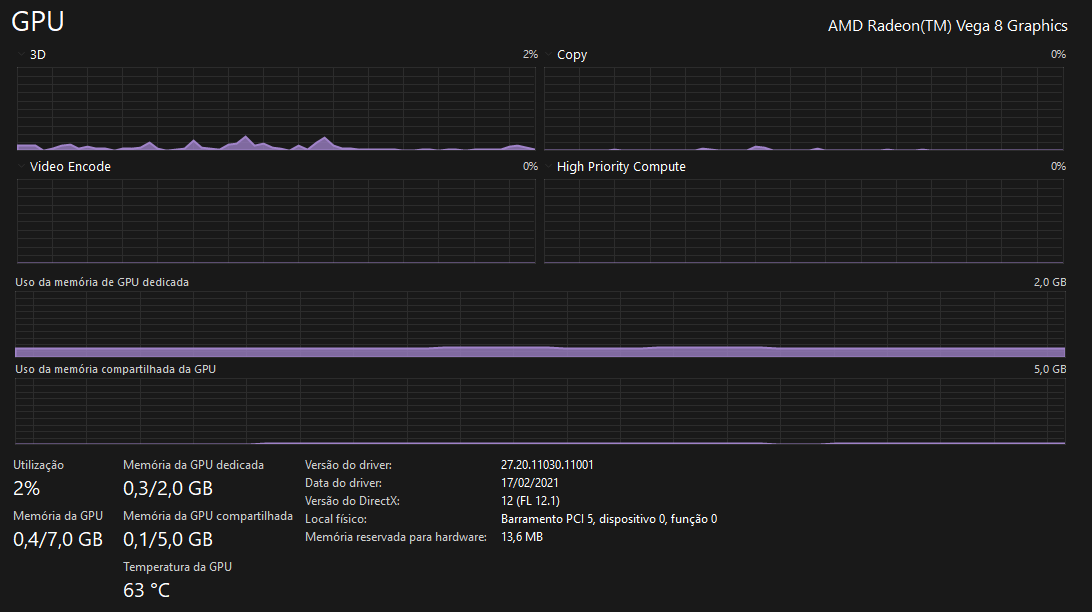Click the 2% value beside the 3D graph
This screenshot has width=1092, height=612.
[x=530, y=54]
